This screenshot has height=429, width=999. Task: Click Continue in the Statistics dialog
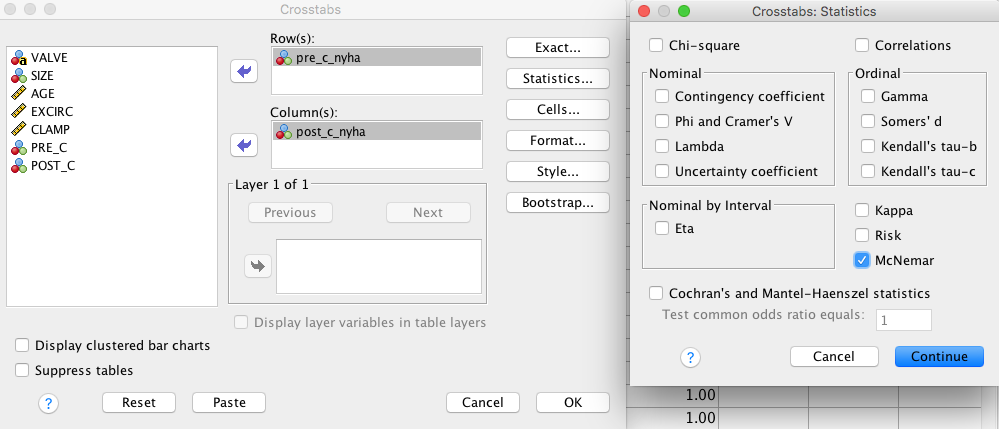coord(939,356)
